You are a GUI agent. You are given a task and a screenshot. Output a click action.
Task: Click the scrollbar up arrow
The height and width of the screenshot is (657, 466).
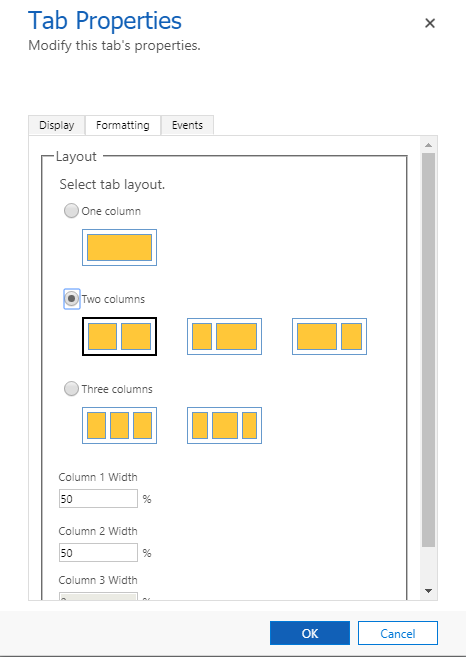pos(428,145)
